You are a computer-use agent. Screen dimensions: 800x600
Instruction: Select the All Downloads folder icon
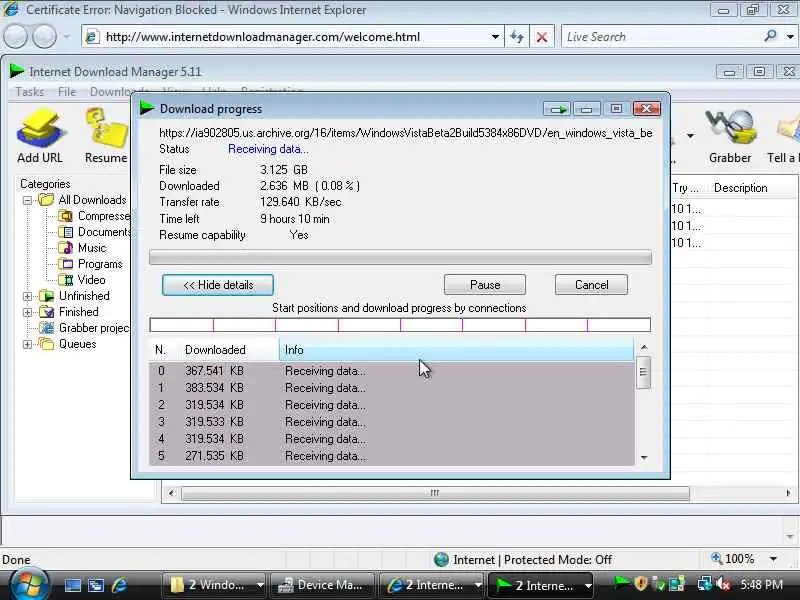click(x=46, y=199)
